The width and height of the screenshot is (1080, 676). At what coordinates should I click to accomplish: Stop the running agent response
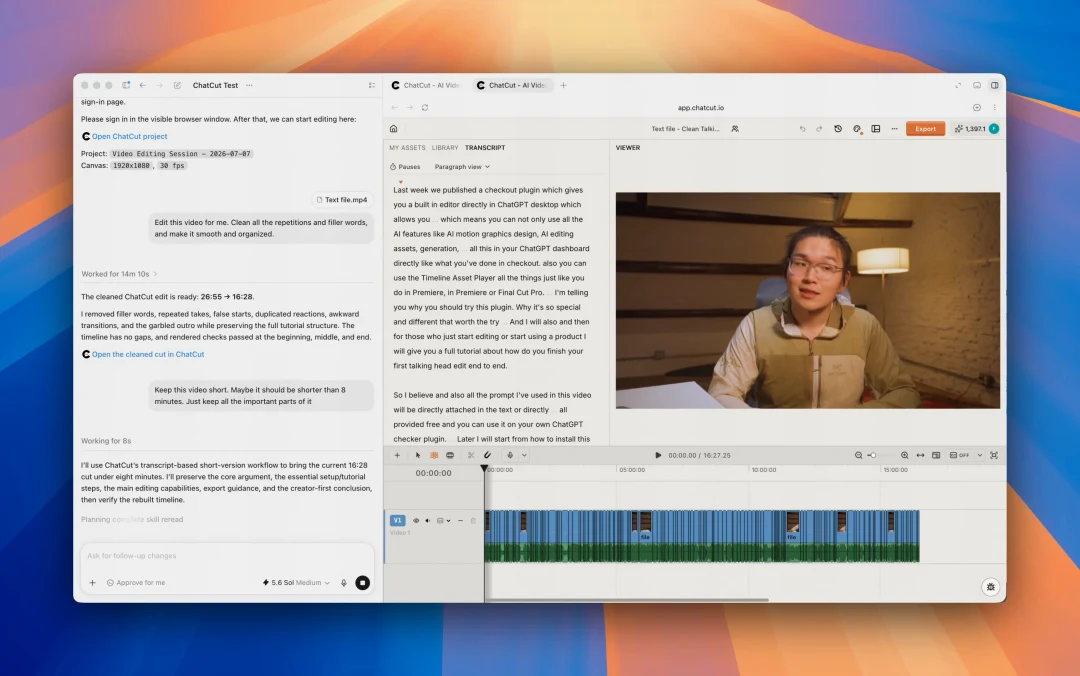[x=362, y=583]
